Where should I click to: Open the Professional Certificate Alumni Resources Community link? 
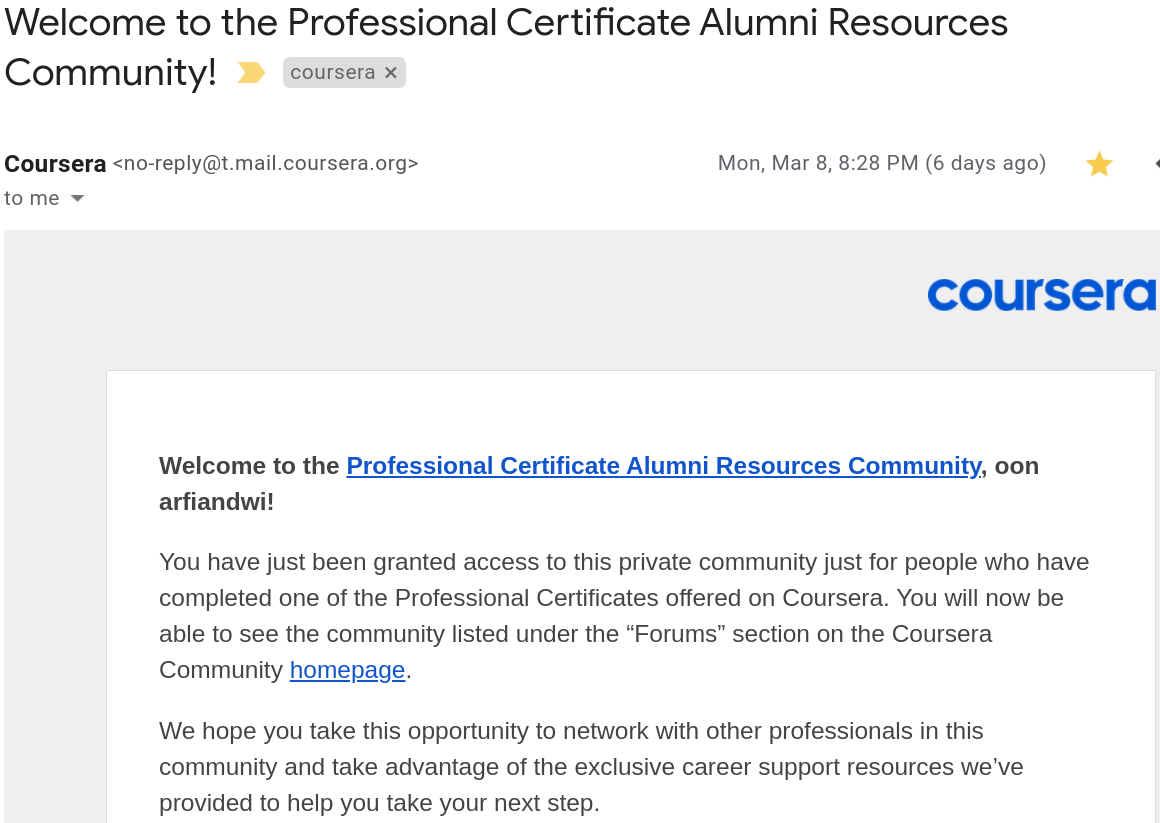[663, 465]
